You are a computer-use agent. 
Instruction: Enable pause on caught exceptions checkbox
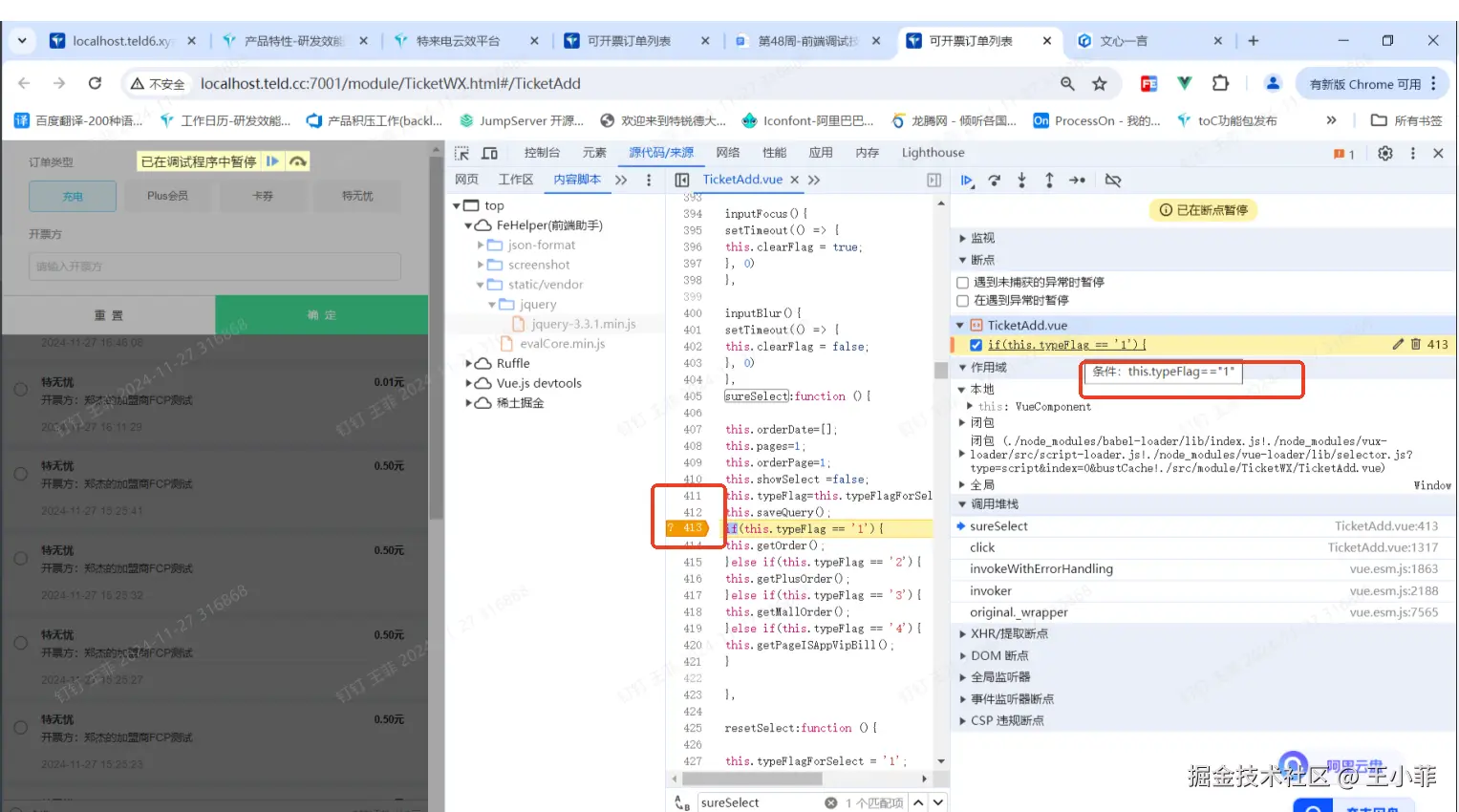(x=963, y=301)
